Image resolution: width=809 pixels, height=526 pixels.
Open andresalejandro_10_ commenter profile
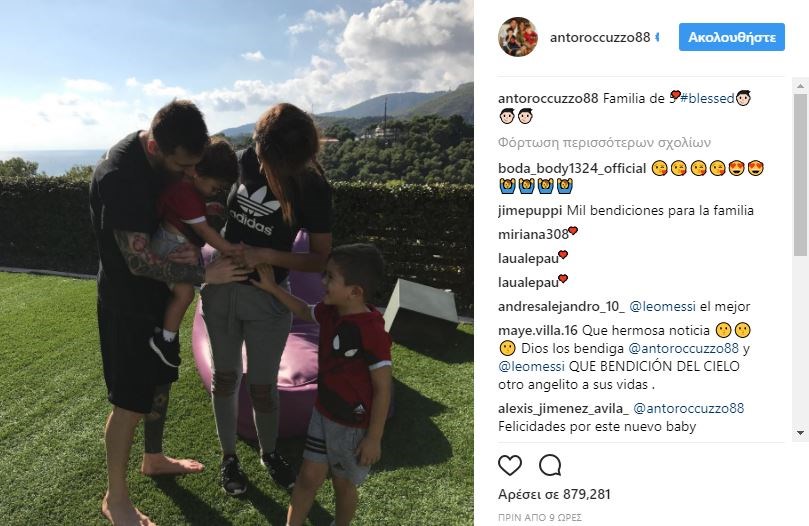click(561, 306)
